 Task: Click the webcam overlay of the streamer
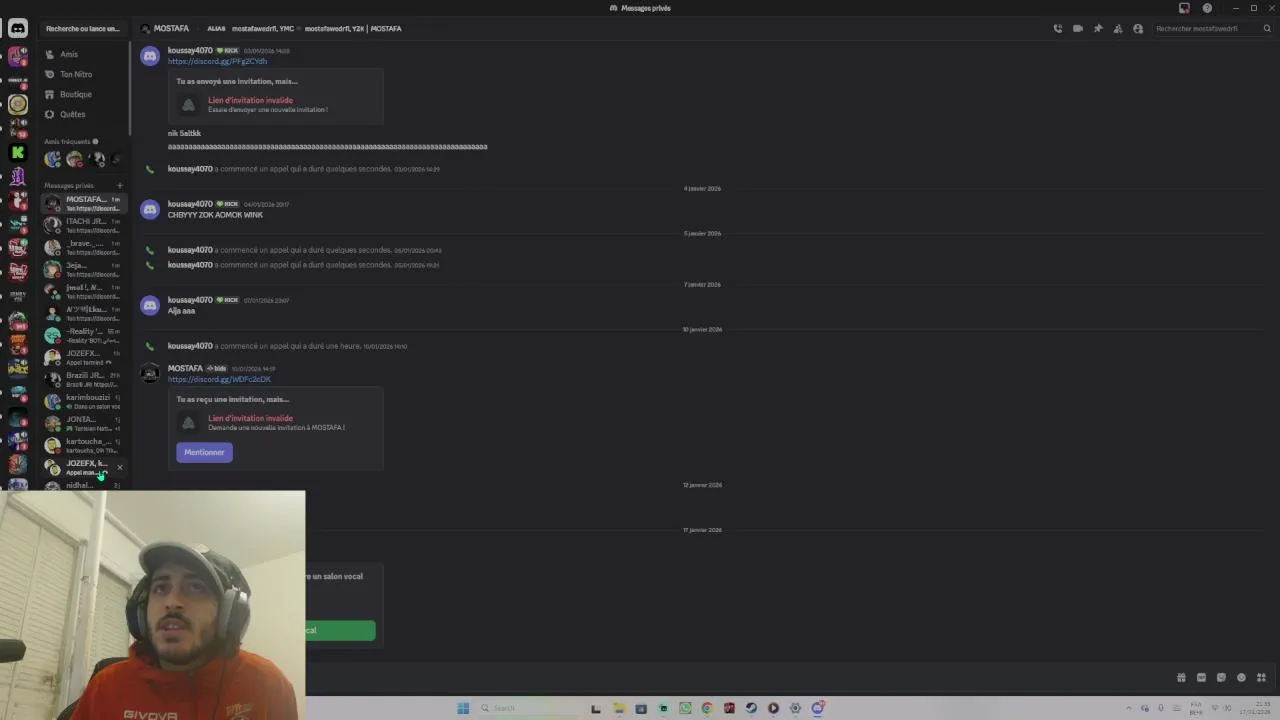(x=152, y=605)
